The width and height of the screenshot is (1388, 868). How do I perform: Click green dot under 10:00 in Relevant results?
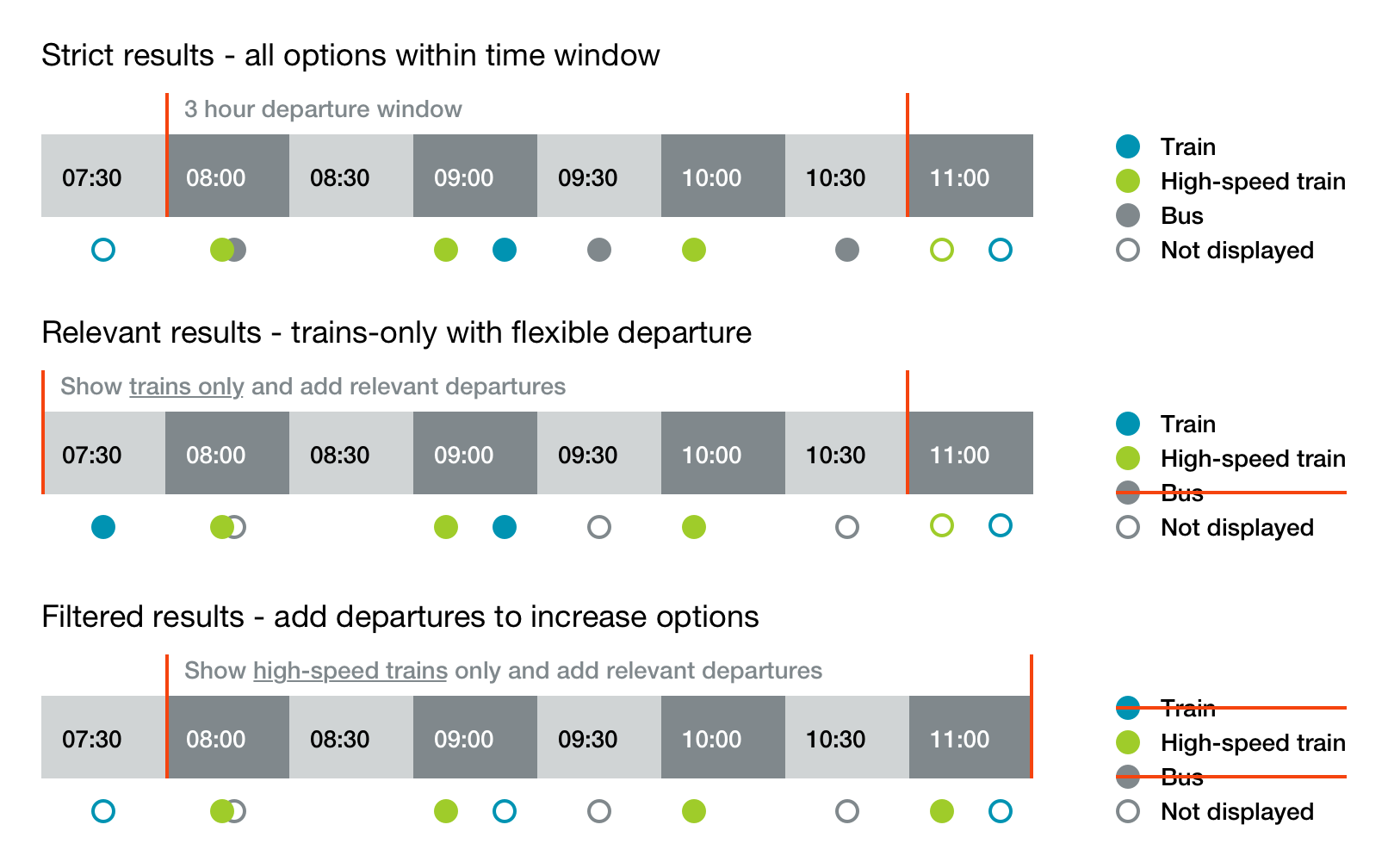[x=694, y=527]
